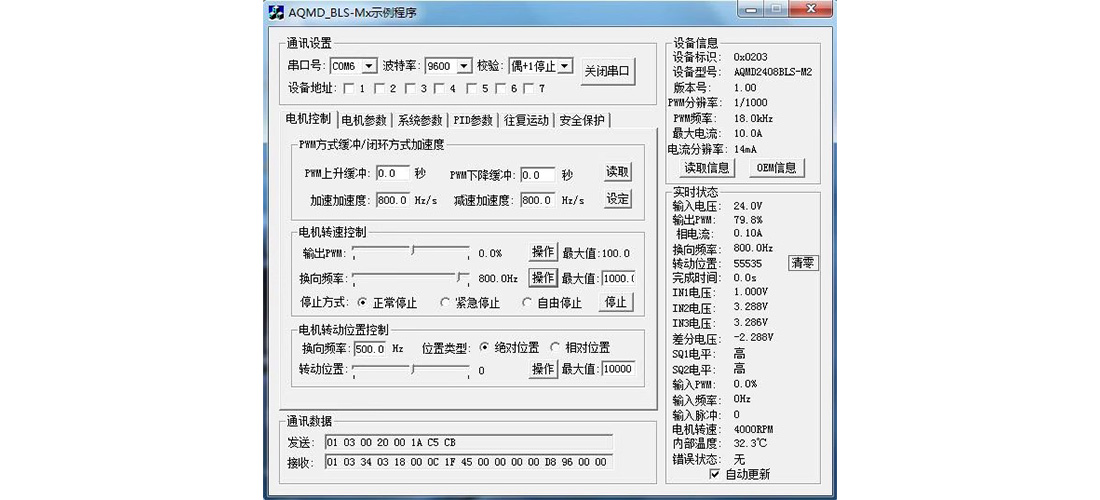Click 操作 button in the 转动位置 row

pyautogui.click(x=543, y=369)
